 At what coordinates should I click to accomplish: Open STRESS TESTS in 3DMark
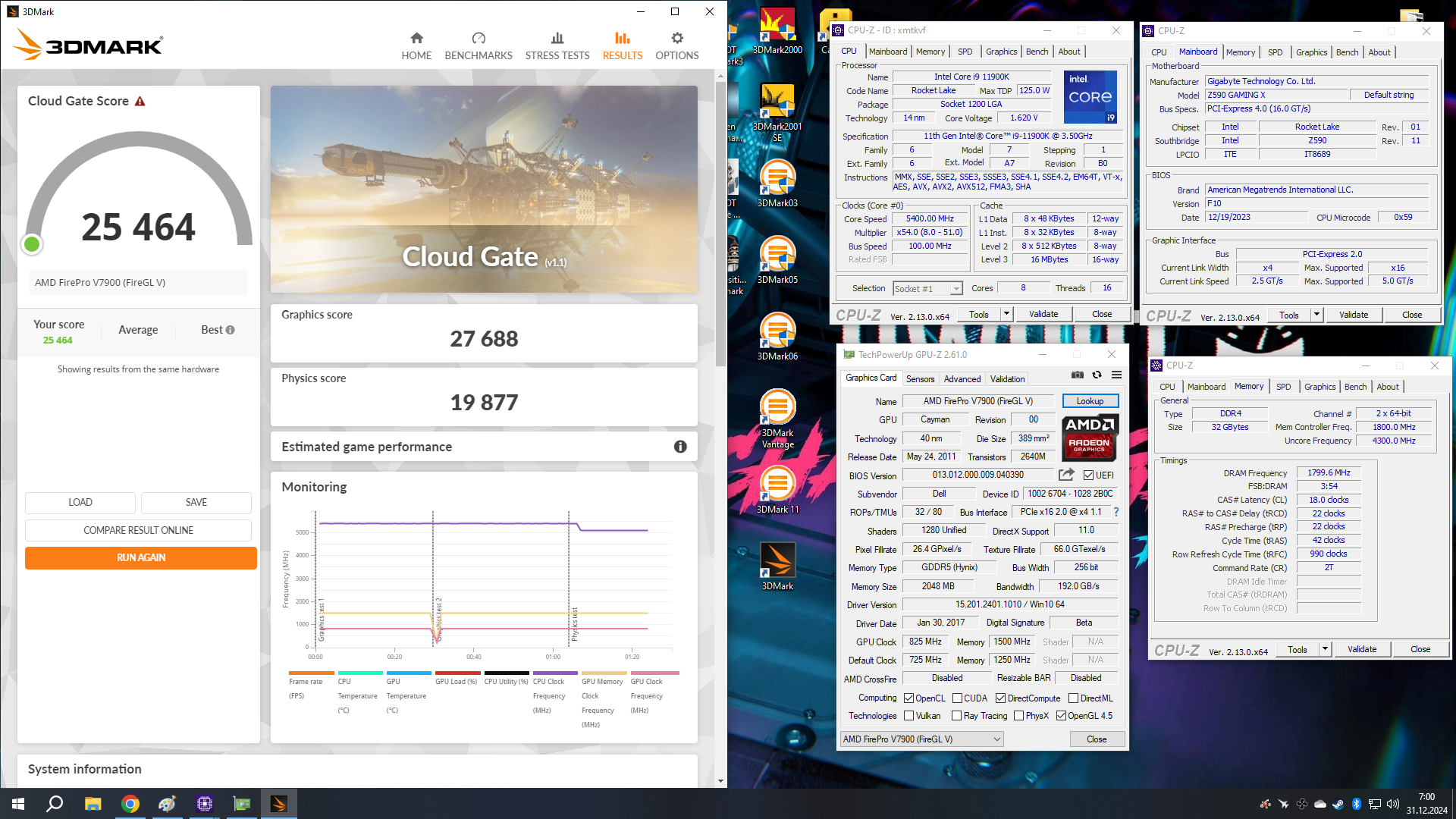point(557,46)
